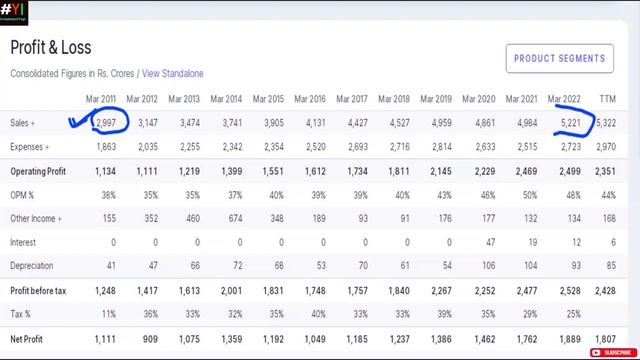Click Net Profit value 909

click(150, 339)
